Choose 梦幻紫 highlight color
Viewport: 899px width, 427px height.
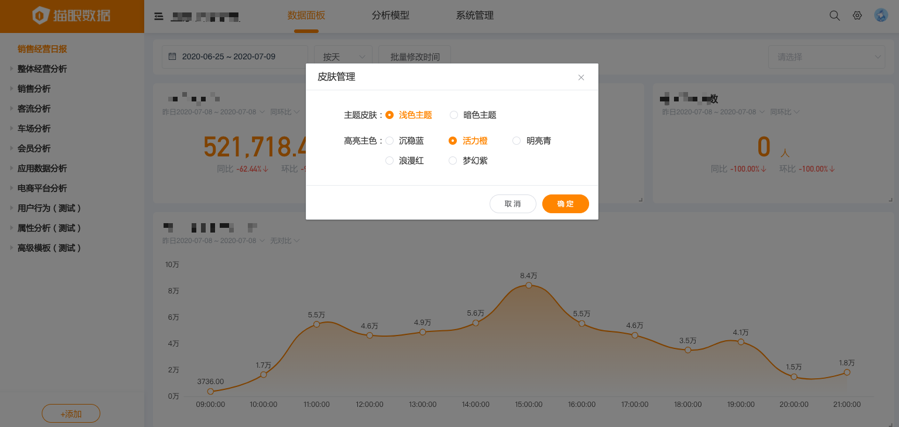click(454, 161)
